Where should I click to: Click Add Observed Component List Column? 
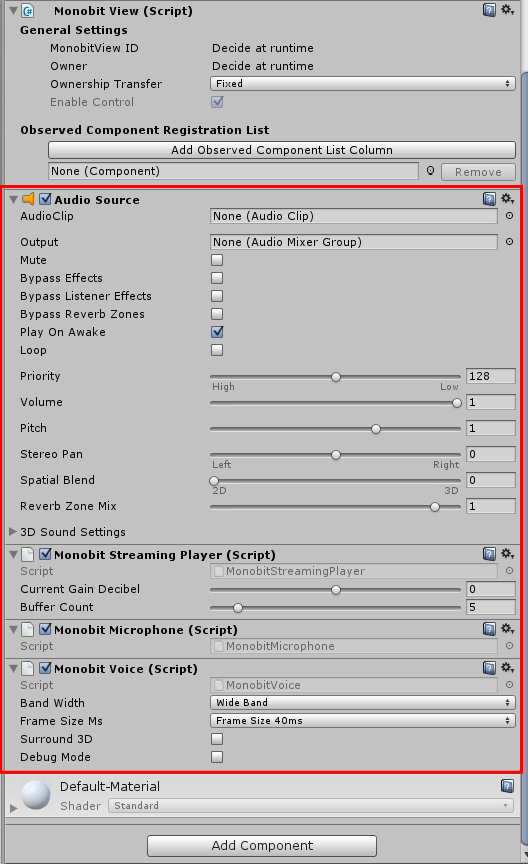[282, 150]
